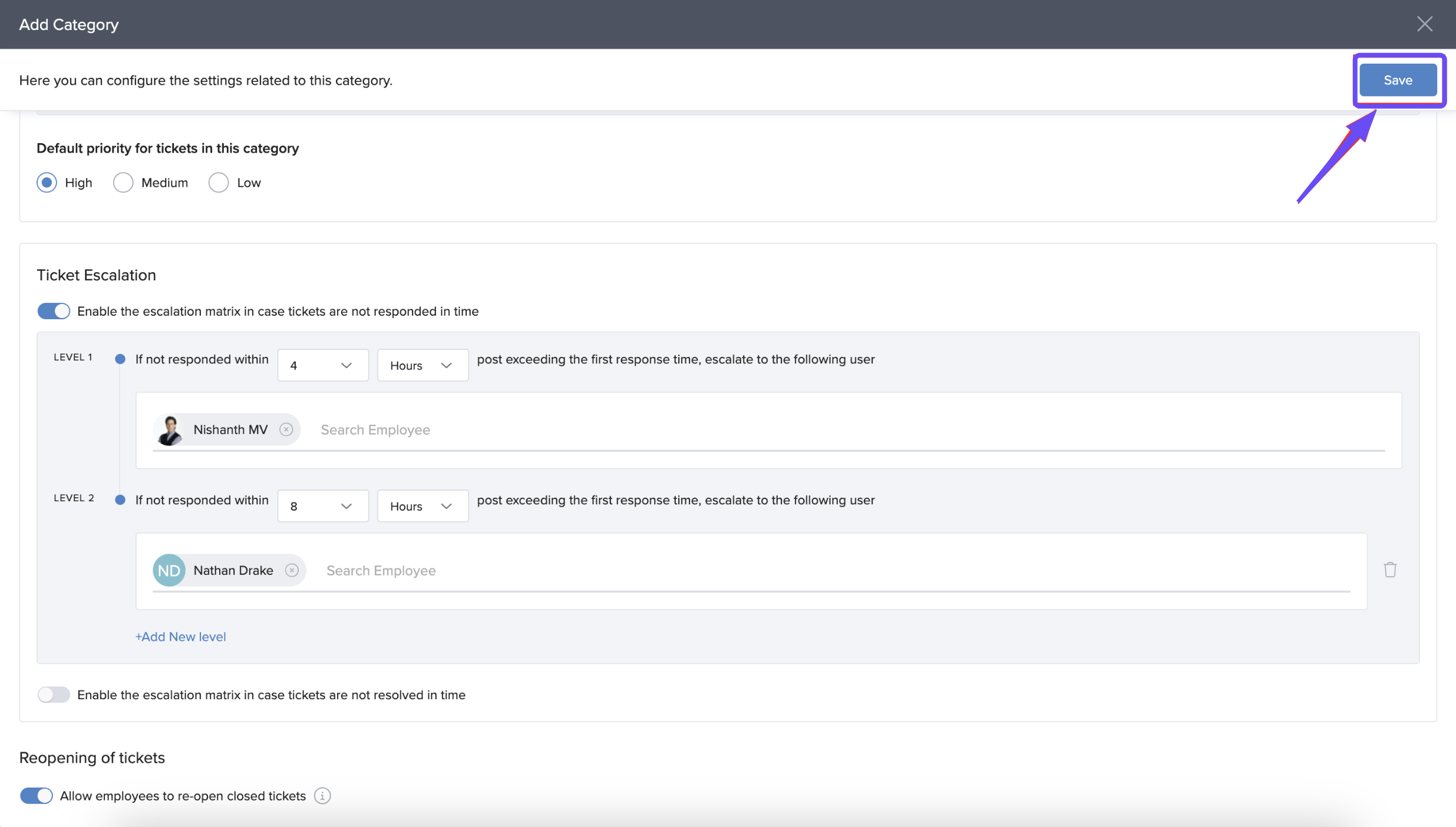Open Level 2 time value dropdown showing 8
1456x827 pixels.
322,506
